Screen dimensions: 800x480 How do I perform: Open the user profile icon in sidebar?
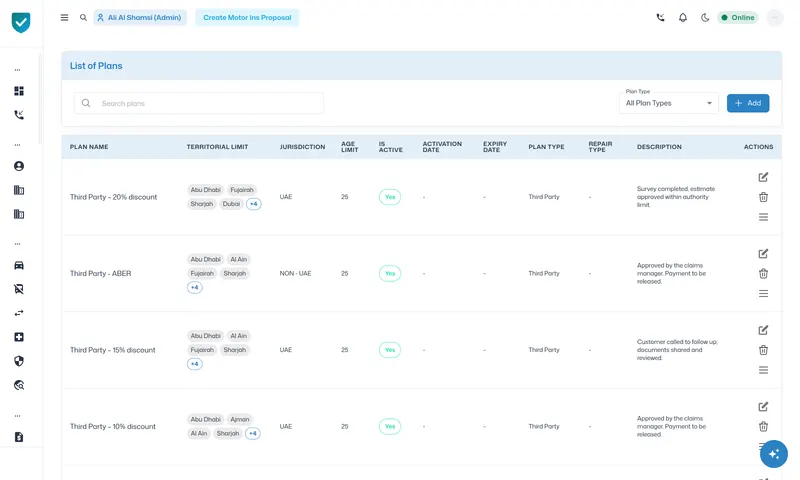(x=19, y=166)
